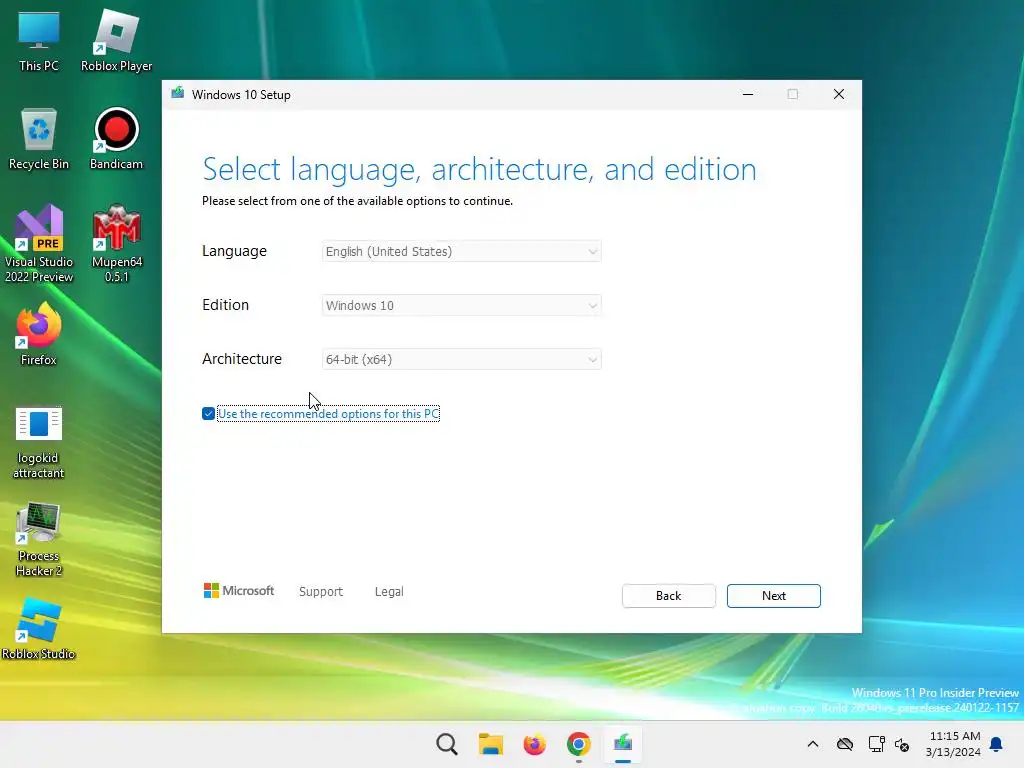Open network status tray icon
Image resolution: width=1024 pixels, height=768 pixels.
click(876, 744)
